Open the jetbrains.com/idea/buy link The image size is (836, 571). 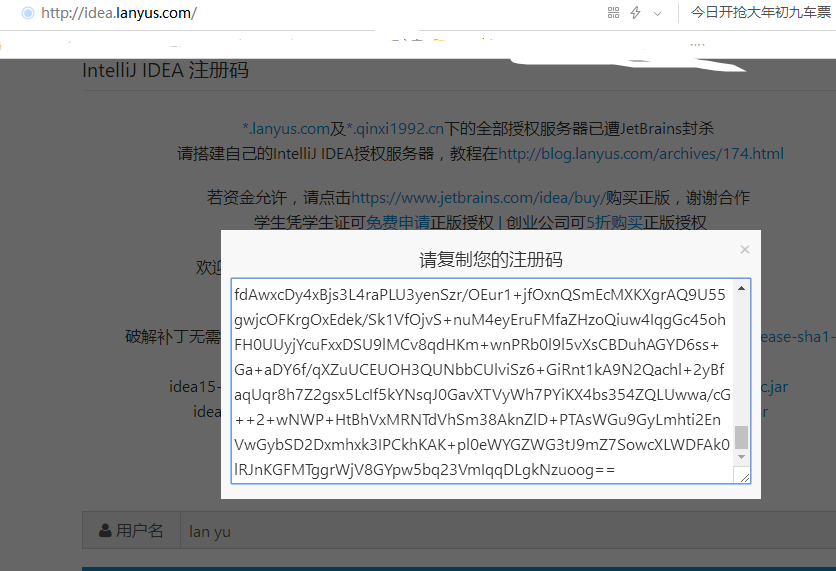pos(478,198)
